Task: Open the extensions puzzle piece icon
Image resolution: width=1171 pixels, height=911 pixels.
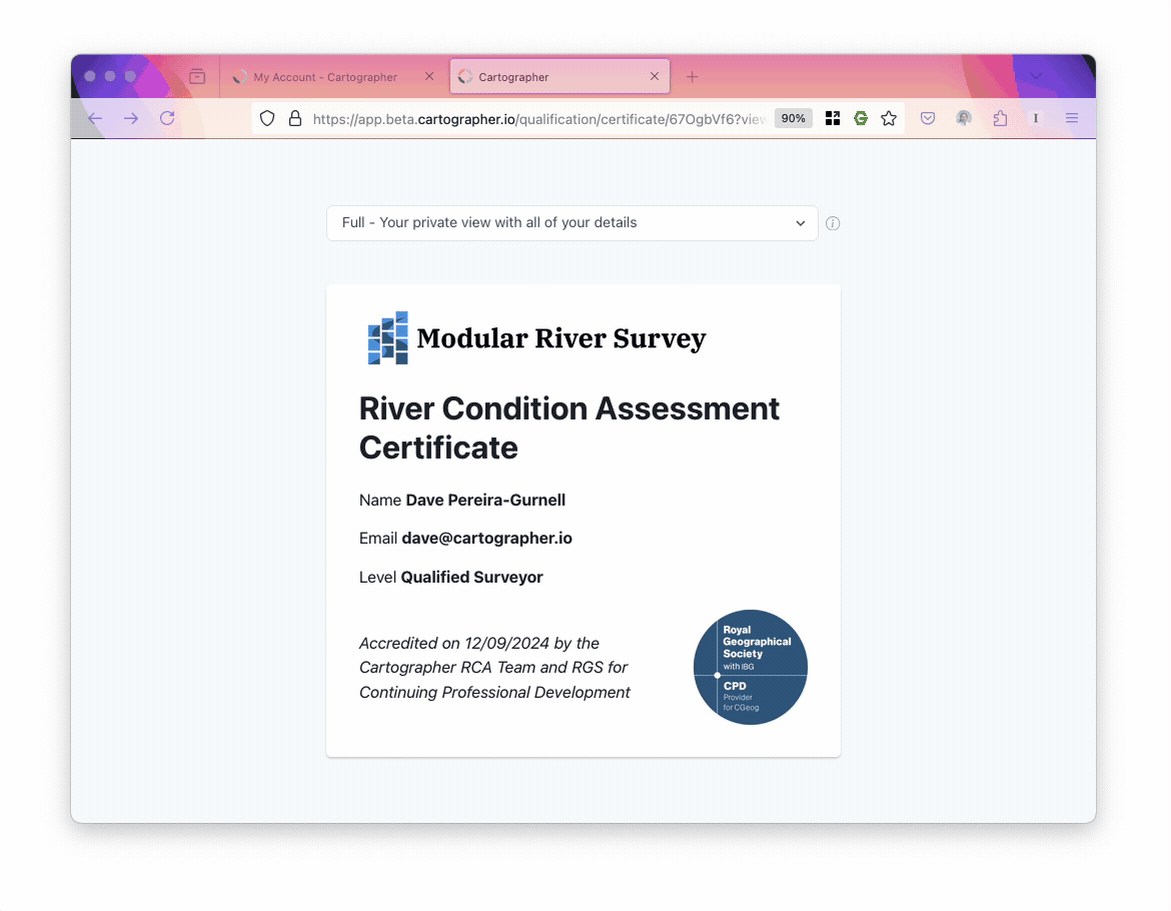Action: tap(1000, 118)
